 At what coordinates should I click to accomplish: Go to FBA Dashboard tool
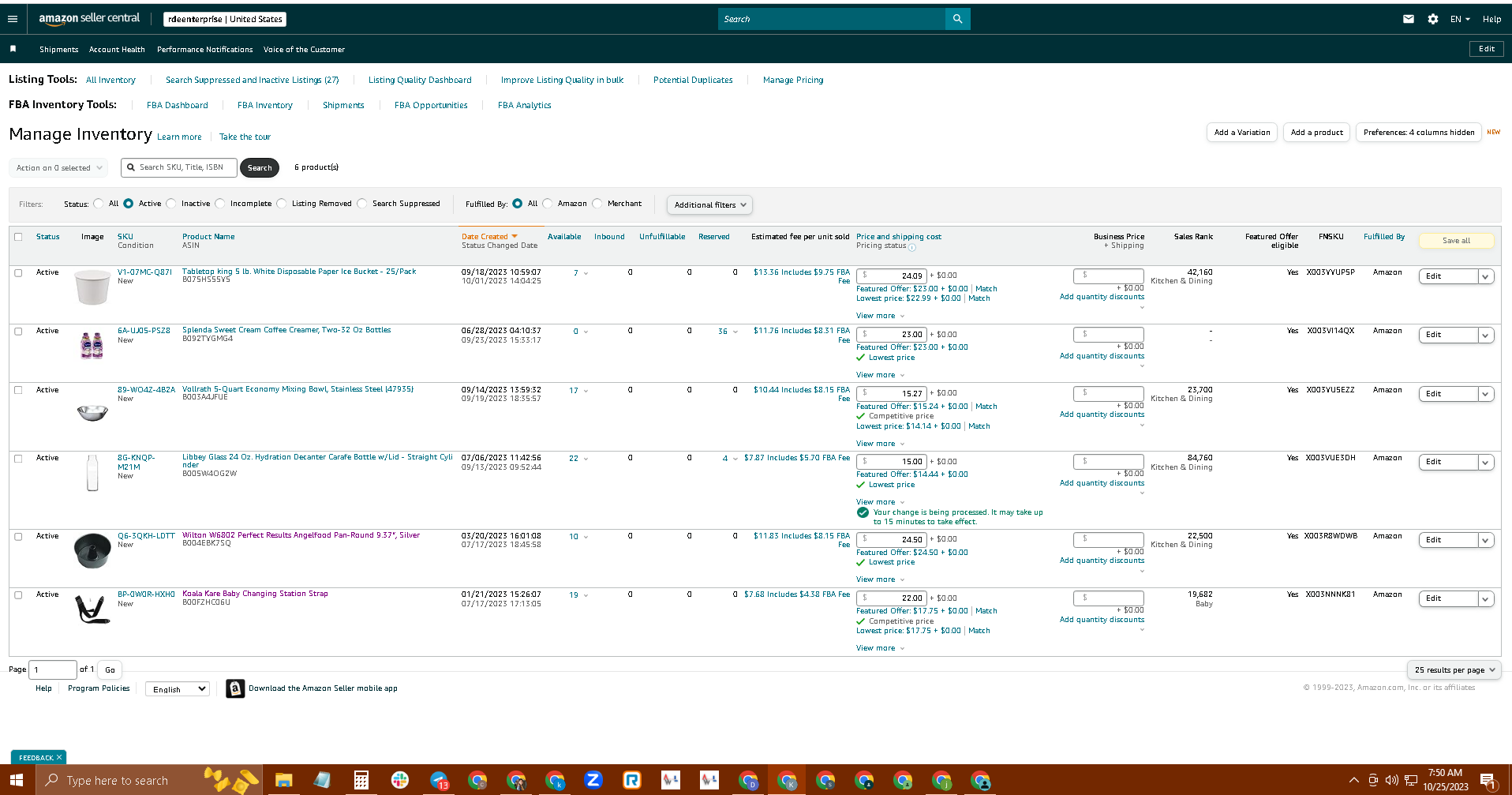(x=178, y=105)
